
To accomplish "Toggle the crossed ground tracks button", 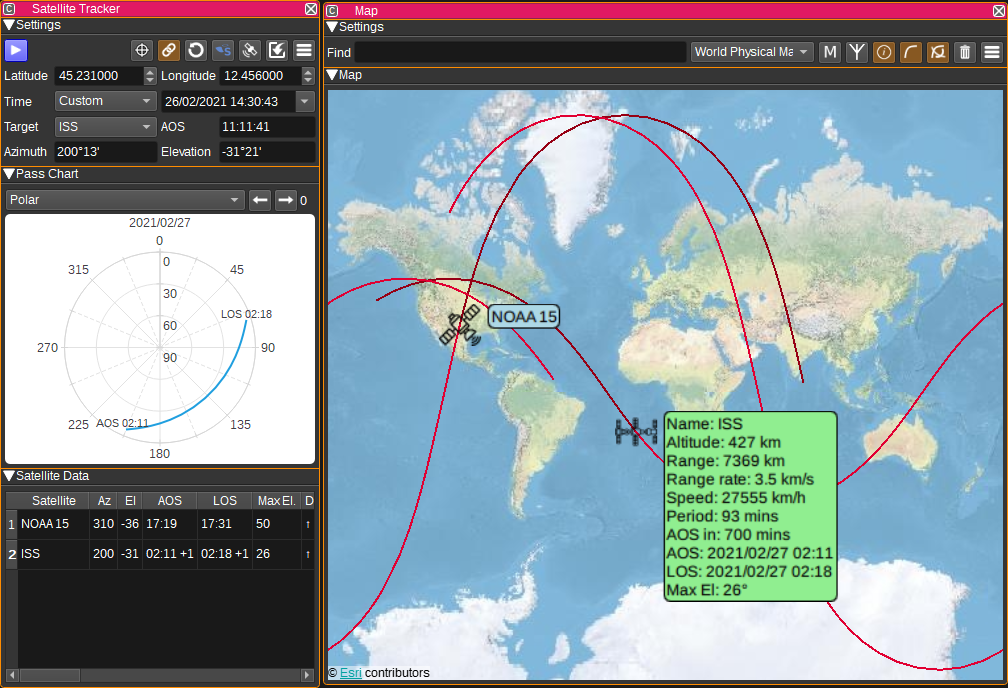I will (938, 52).
